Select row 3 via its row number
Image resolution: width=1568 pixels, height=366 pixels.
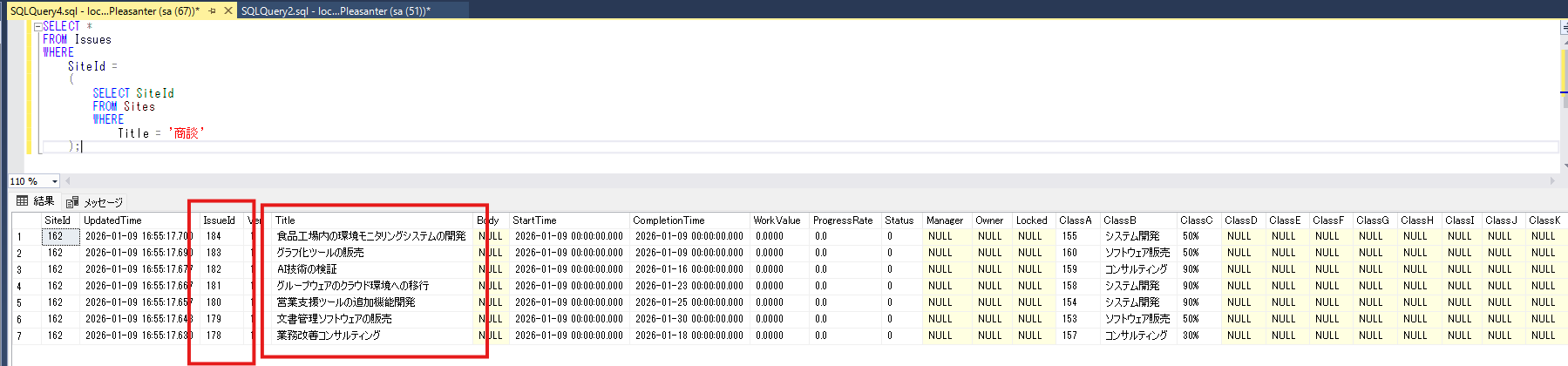click(19, 270)
